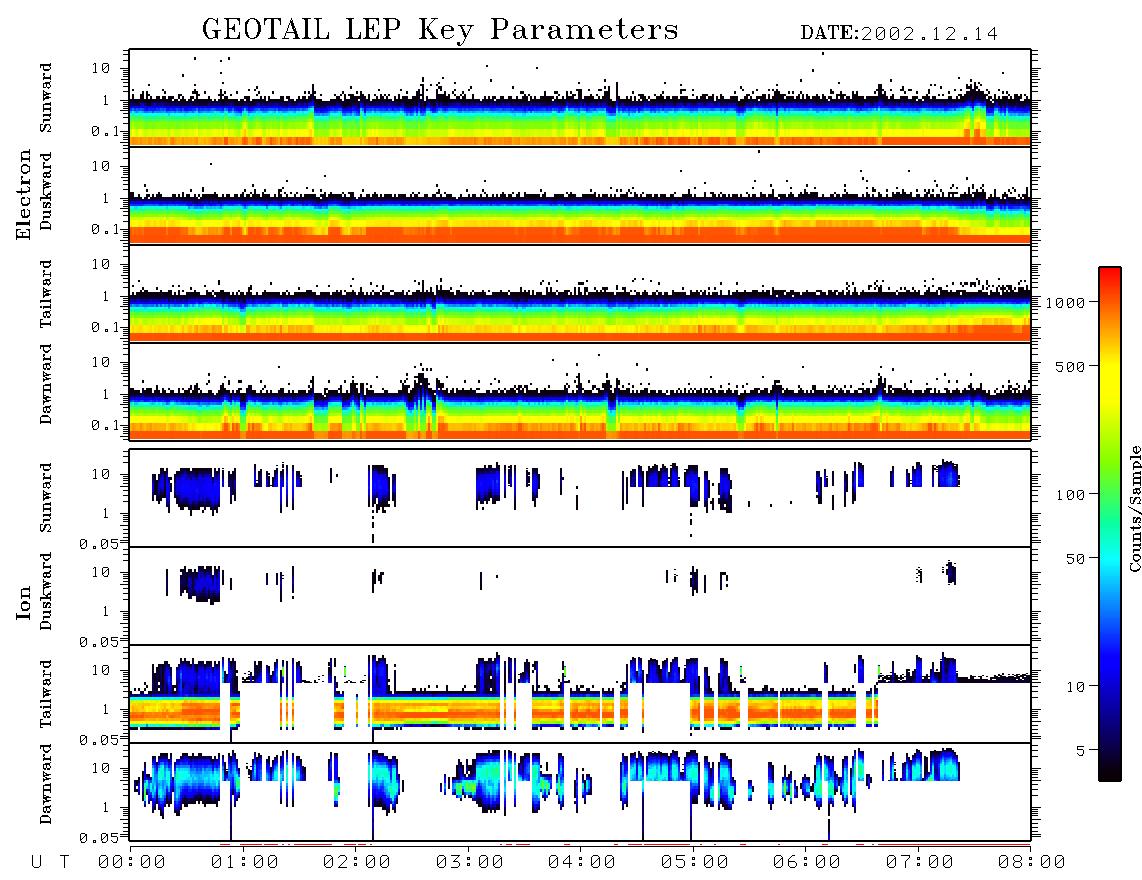Viewport: 1142px width, 880px height.
Task: Click the '0.05' tick of the Ion Sunward panel
Action: tap(99, 543)
